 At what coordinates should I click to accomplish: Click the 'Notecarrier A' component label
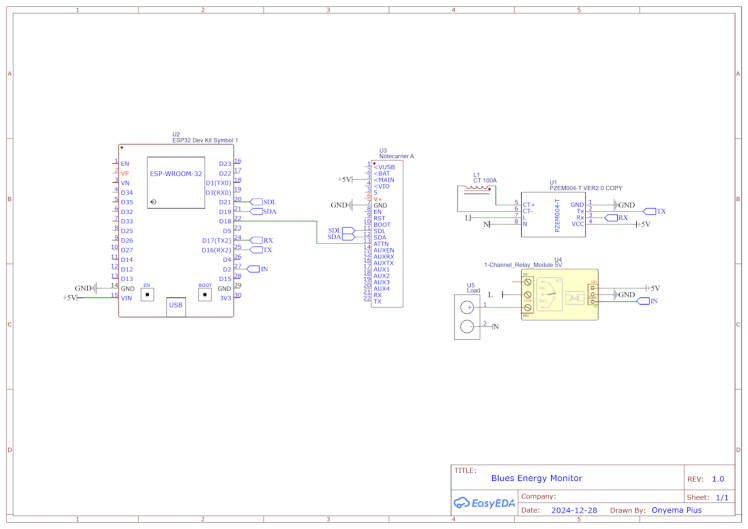(x=396, y=156)
